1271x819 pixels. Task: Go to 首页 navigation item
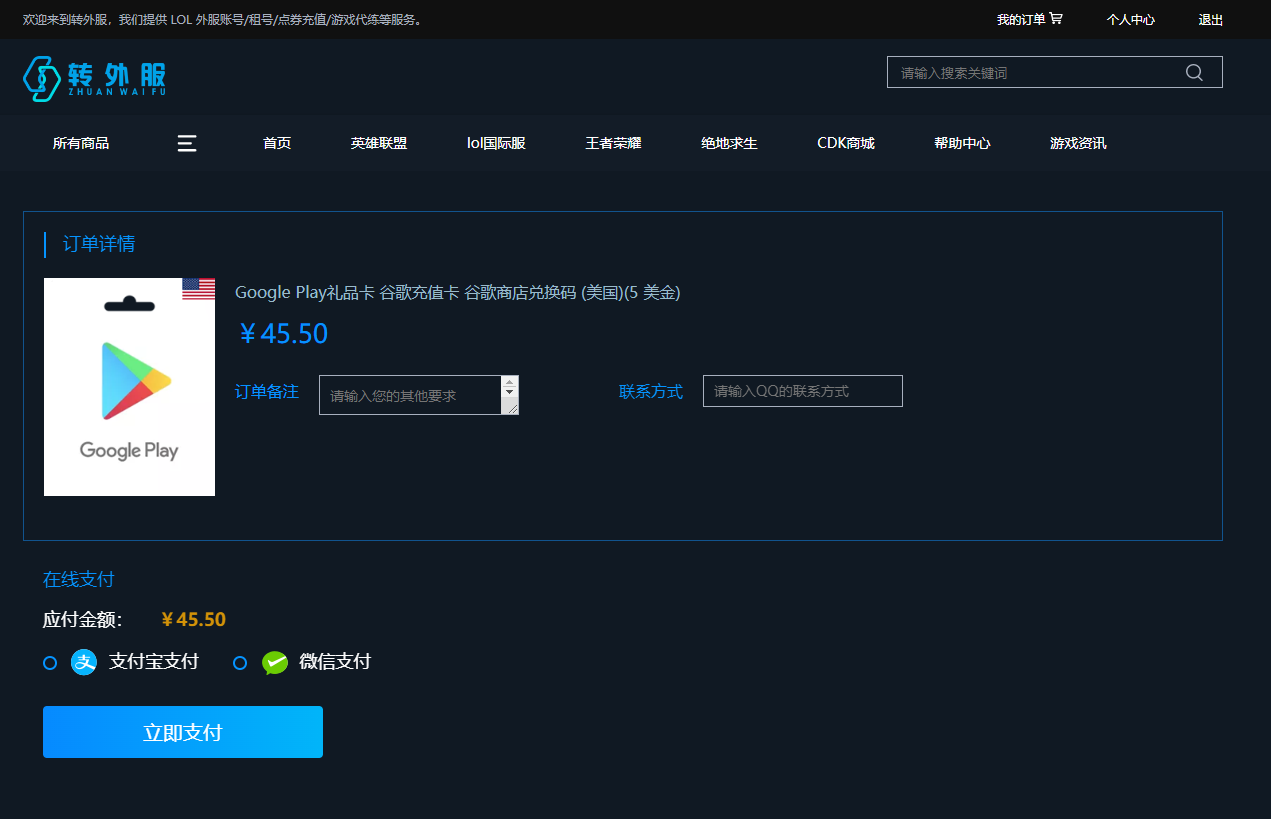(277, 143)
